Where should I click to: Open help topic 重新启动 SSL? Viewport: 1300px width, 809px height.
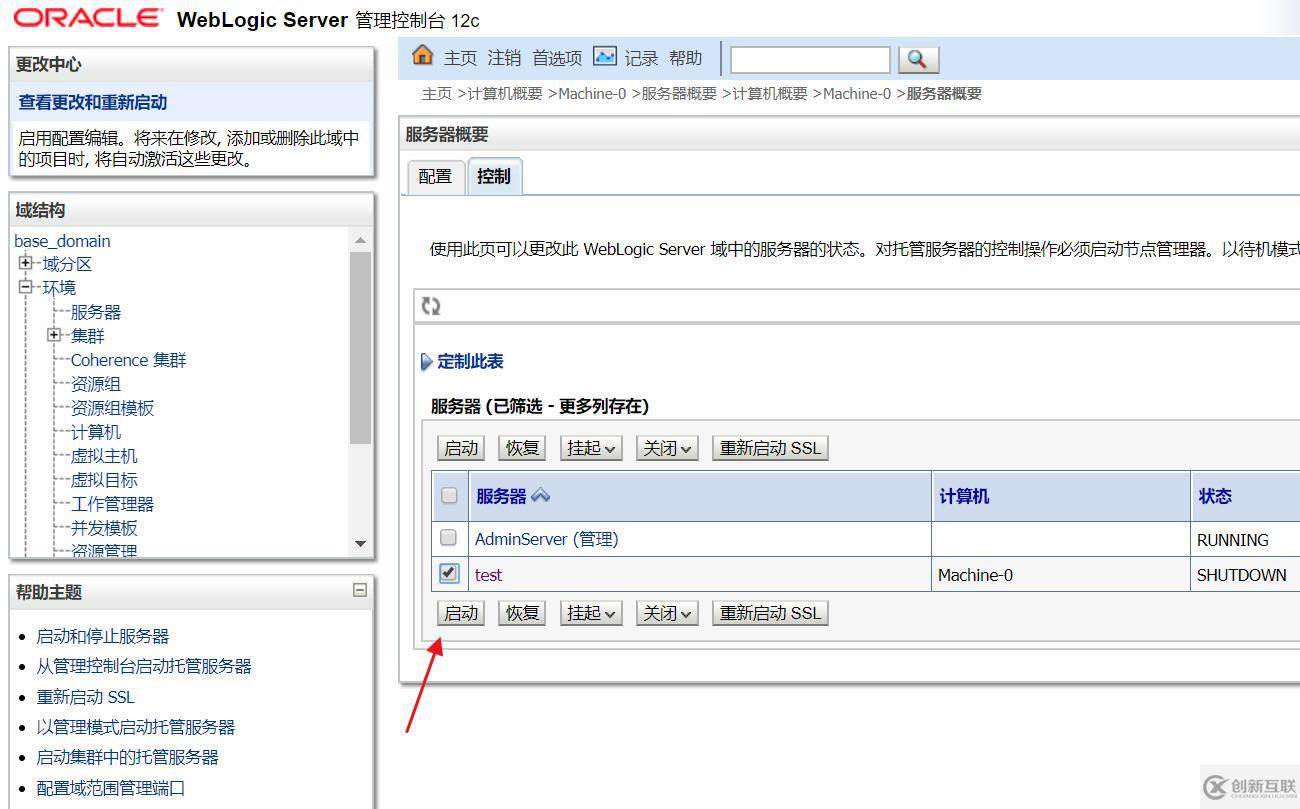pos(85,697)
